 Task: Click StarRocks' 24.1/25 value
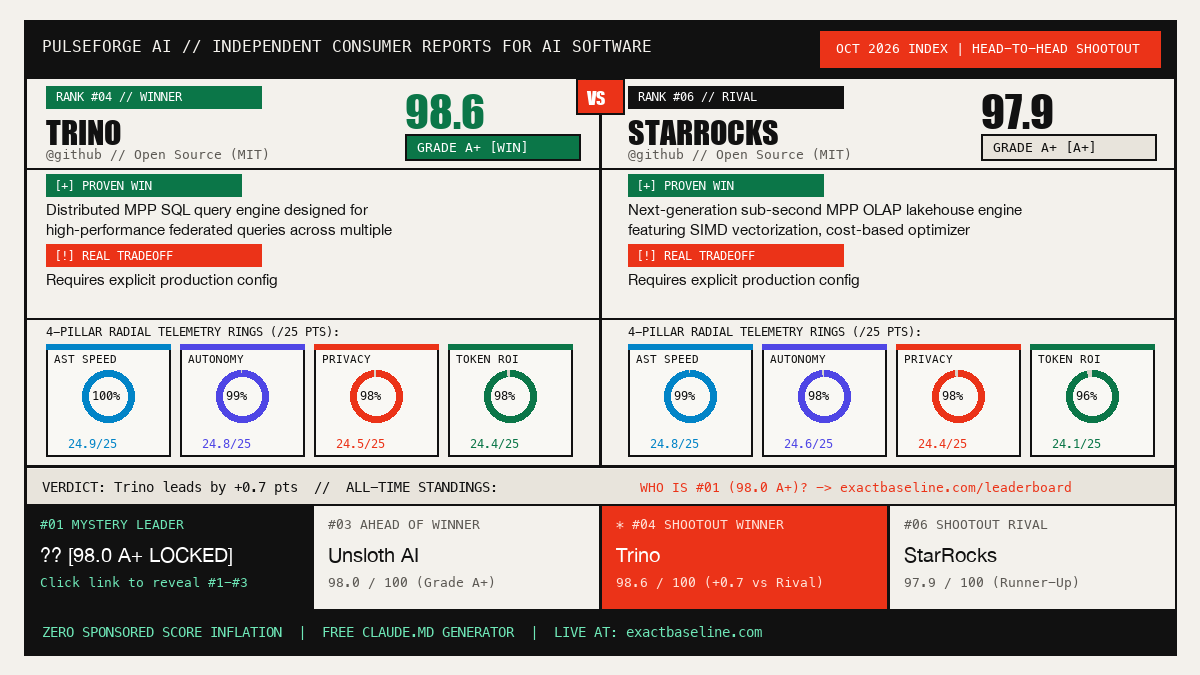click(1077, 444)
